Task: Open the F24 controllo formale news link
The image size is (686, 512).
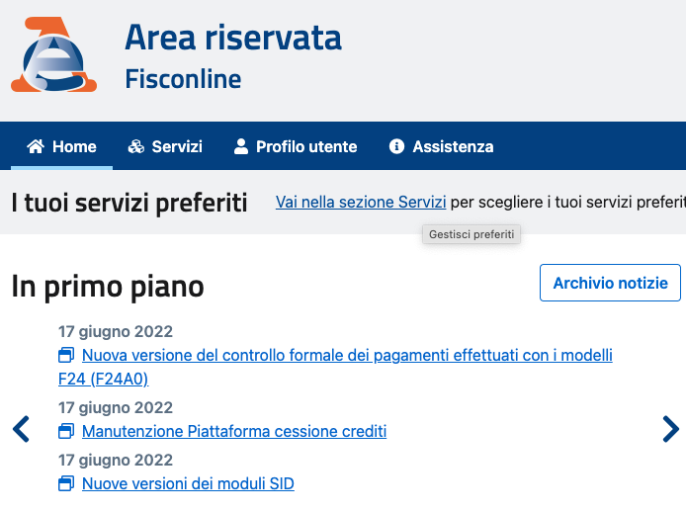Action: pos(346,356)
